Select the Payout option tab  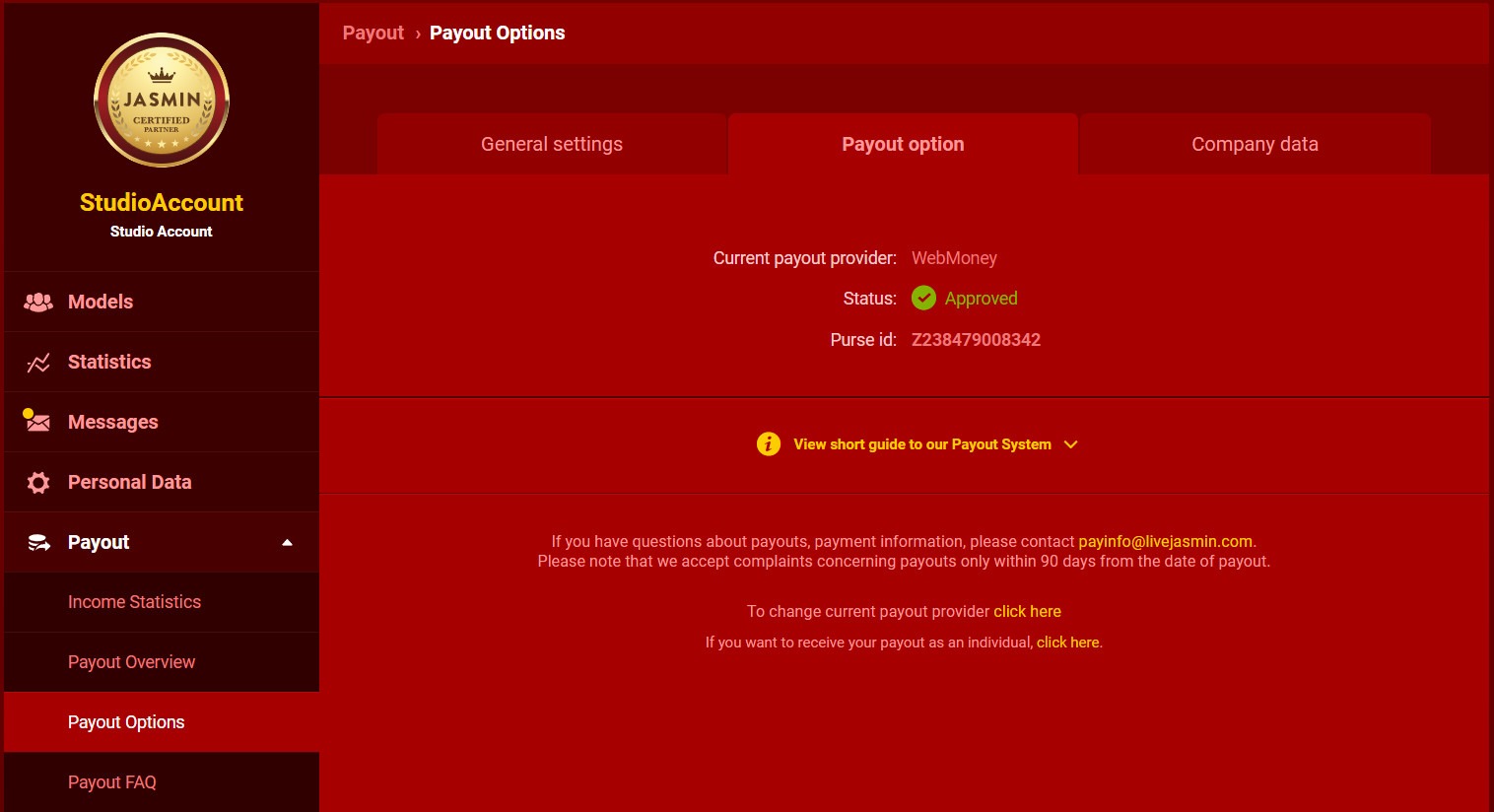[903, 144]
